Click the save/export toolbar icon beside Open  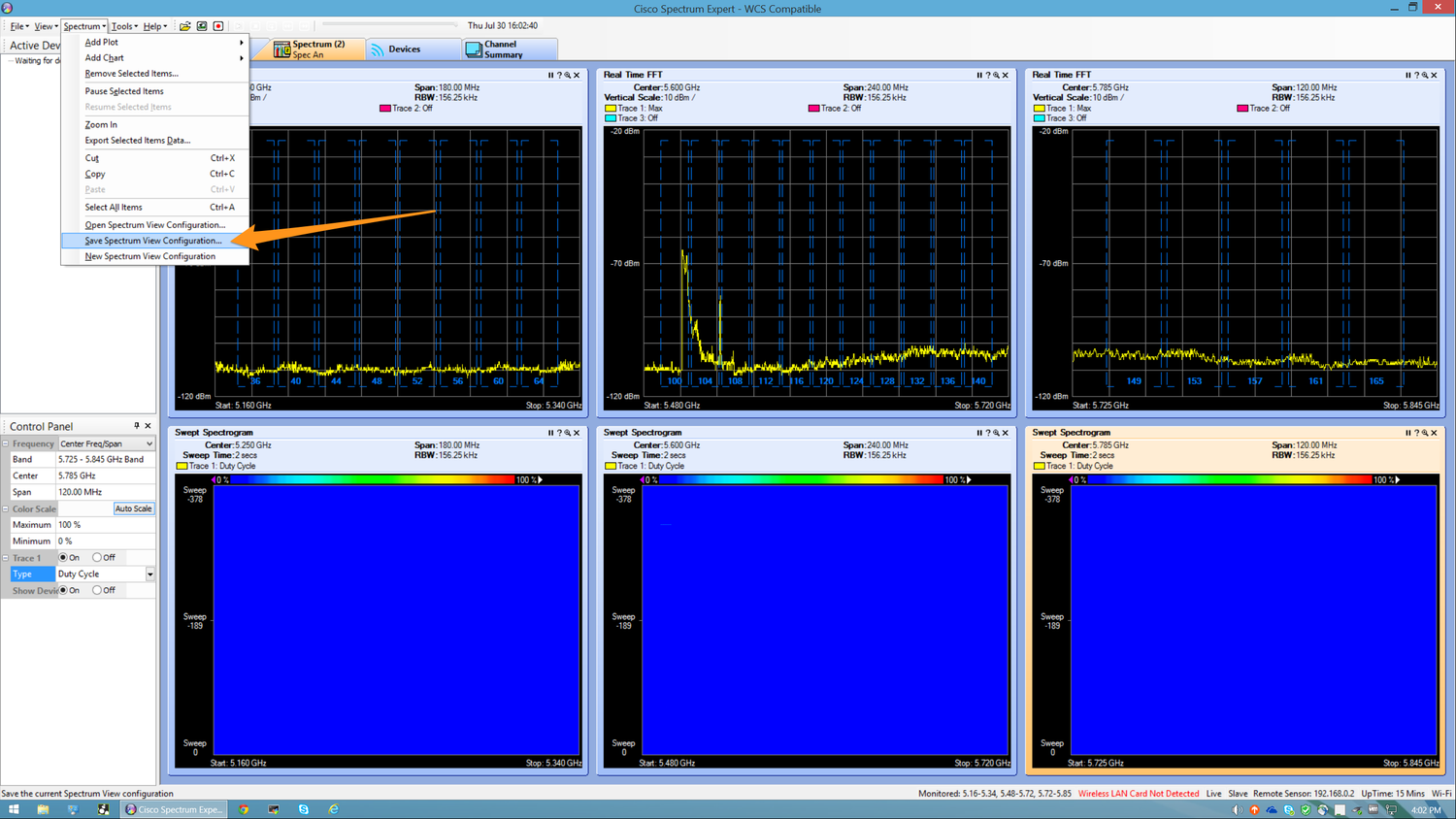click(201, 25)
